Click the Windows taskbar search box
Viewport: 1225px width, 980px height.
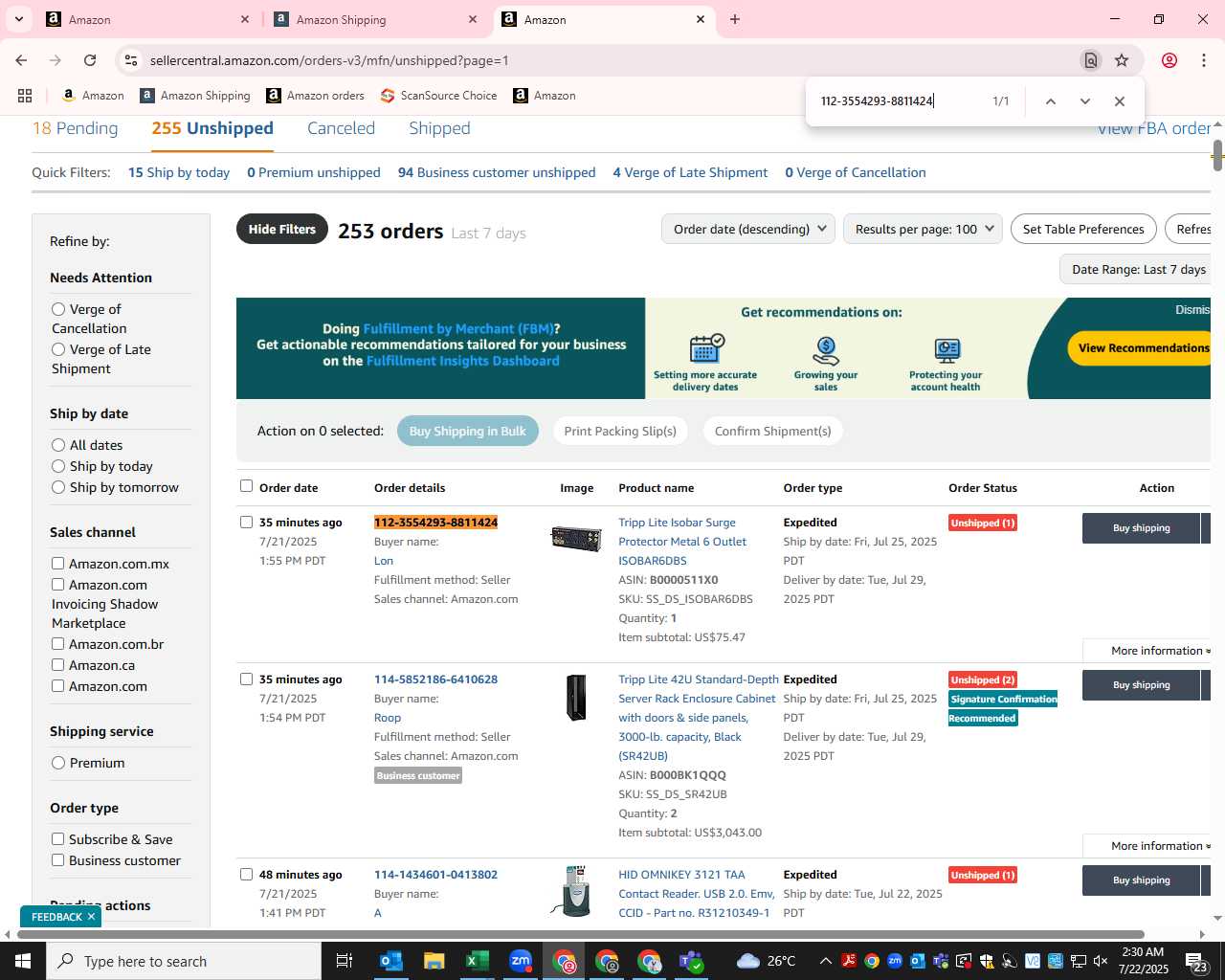184,961
